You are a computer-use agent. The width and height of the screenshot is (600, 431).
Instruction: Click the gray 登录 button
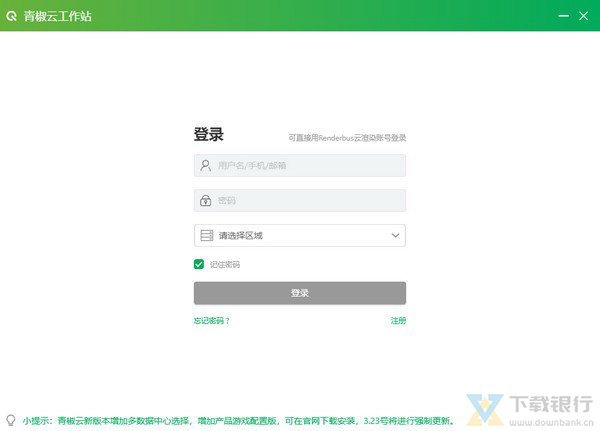pyautogui.click(x=300, y=293)
